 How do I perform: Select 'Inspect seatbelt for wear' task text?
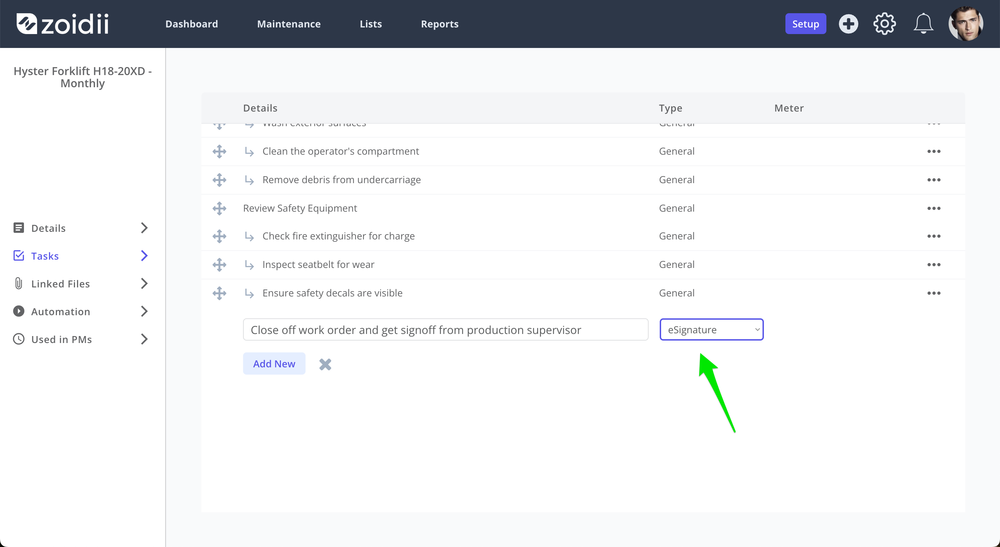pyautogui.click(x=318, y=265)
